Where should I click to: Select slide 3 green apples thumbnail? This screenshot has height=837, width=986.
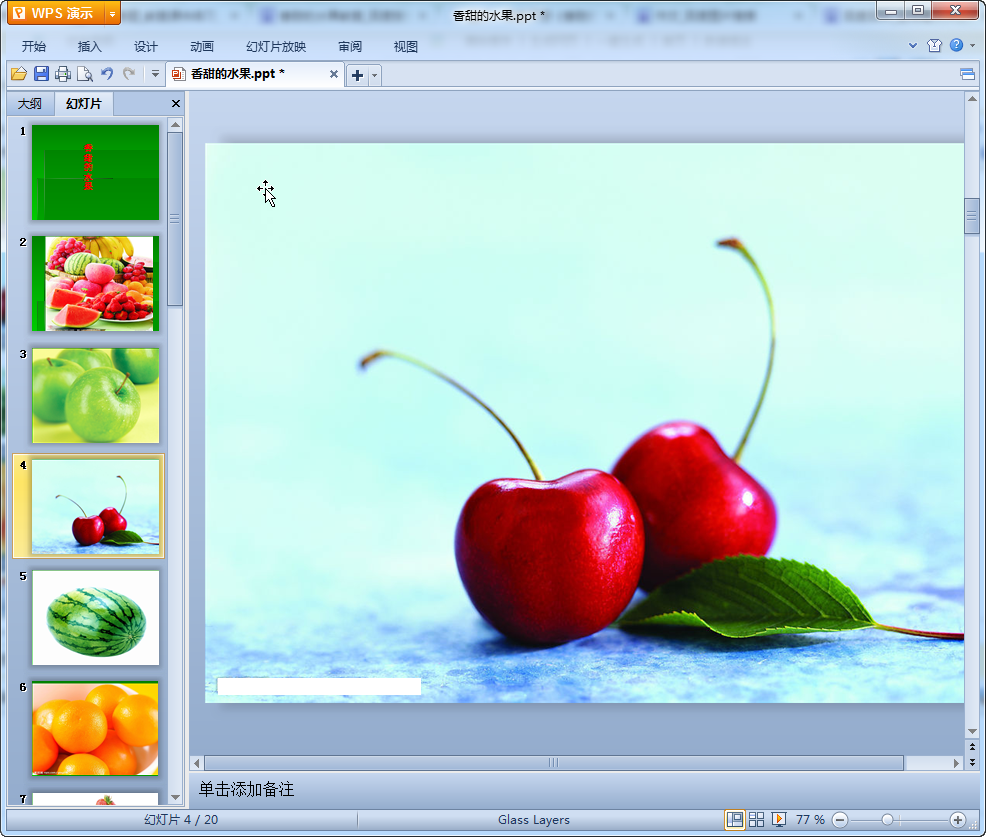96,396
